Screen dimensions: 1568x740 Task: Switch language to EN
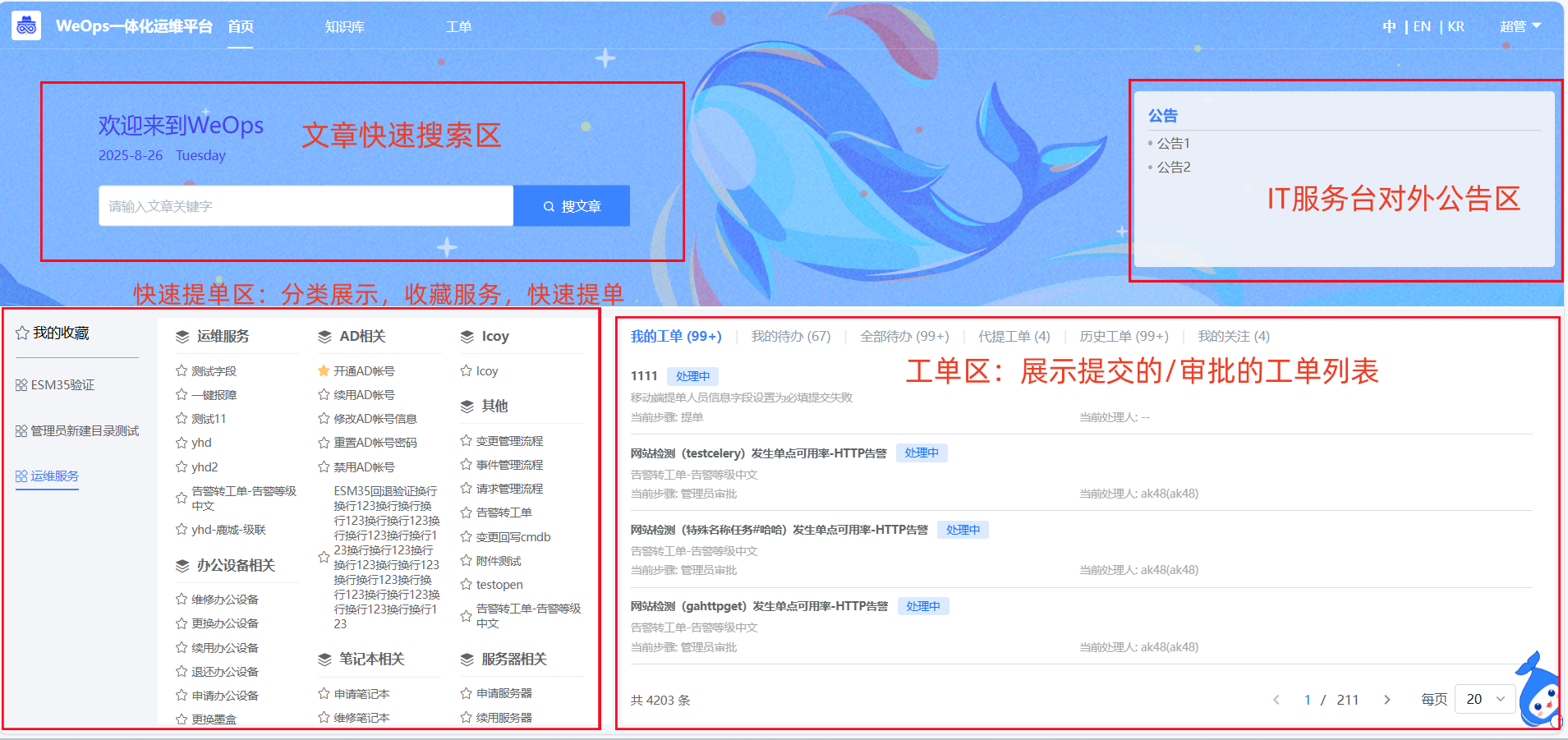click(x=1422, y=26)
